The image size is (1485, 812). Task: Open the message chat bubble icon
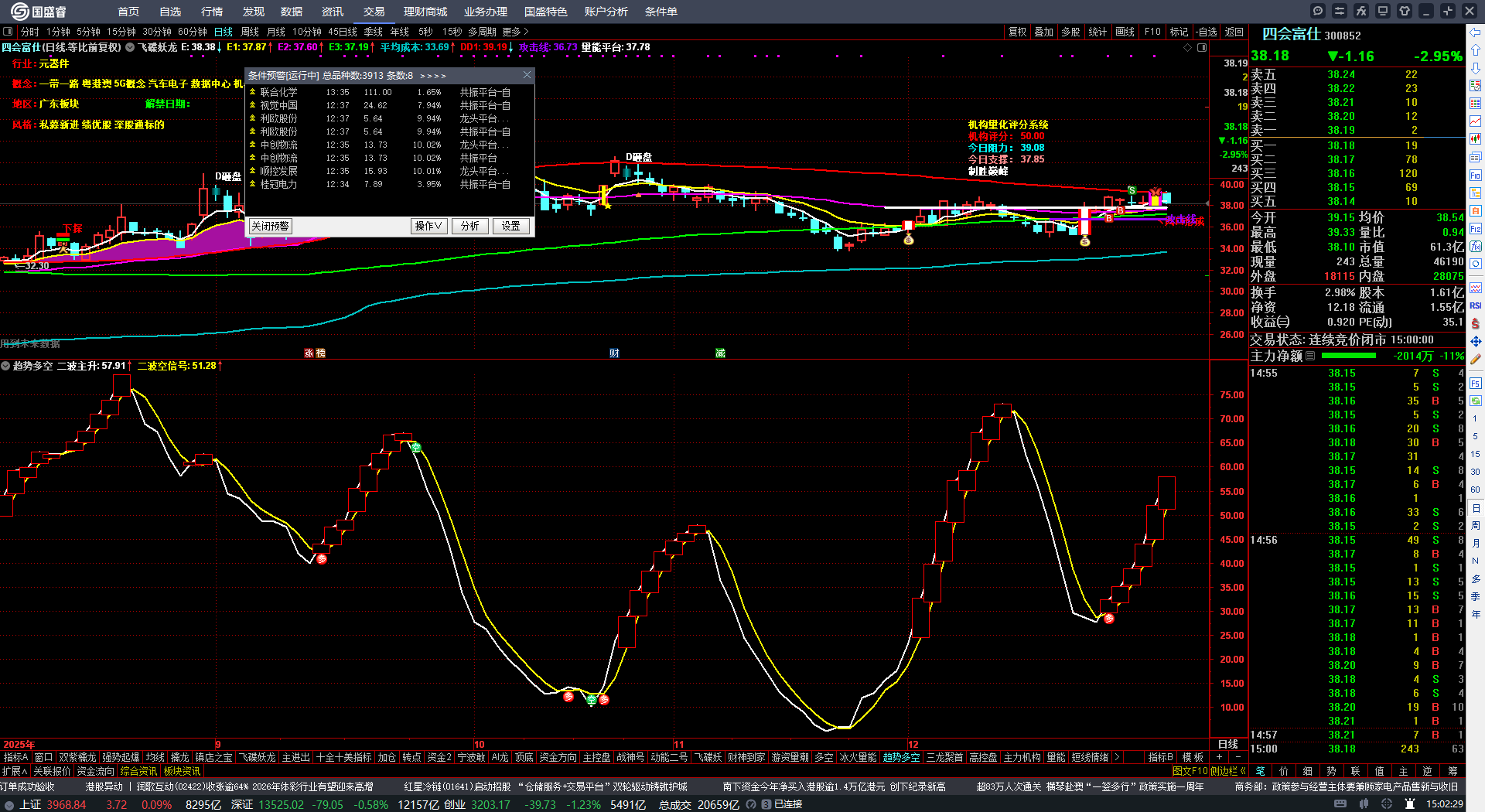coord(1318,11)
